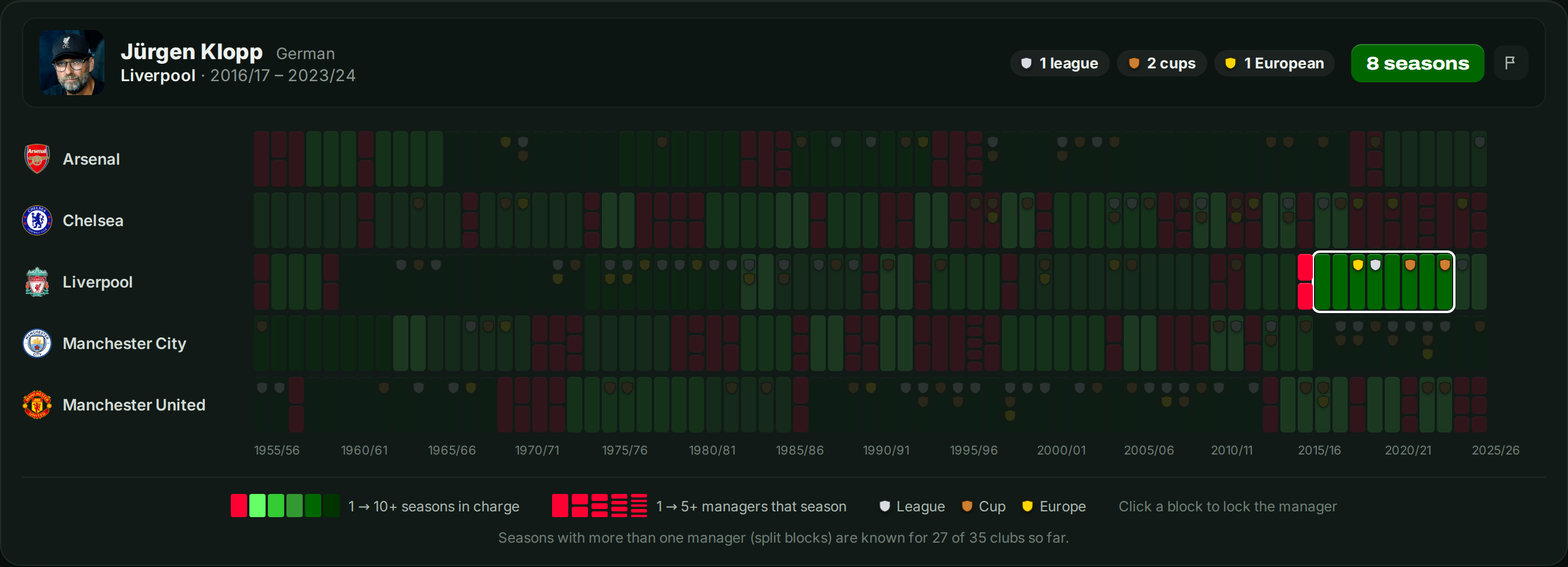The width and height of the screenshot is (1568, 567).
Task: Click the German nationality label
Action: tap(306, 53)
